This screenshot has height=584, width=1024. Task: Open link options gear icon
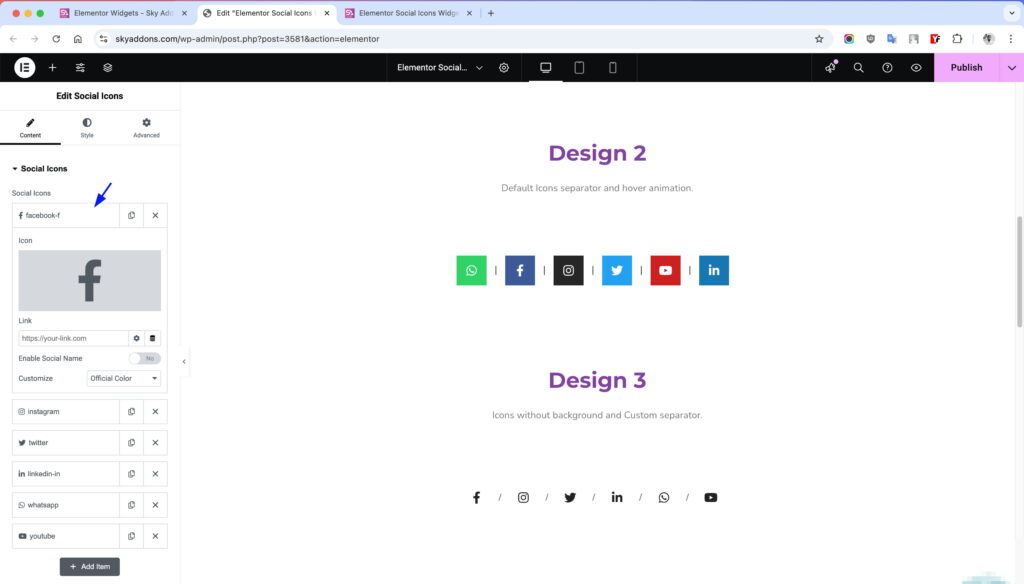136,338
